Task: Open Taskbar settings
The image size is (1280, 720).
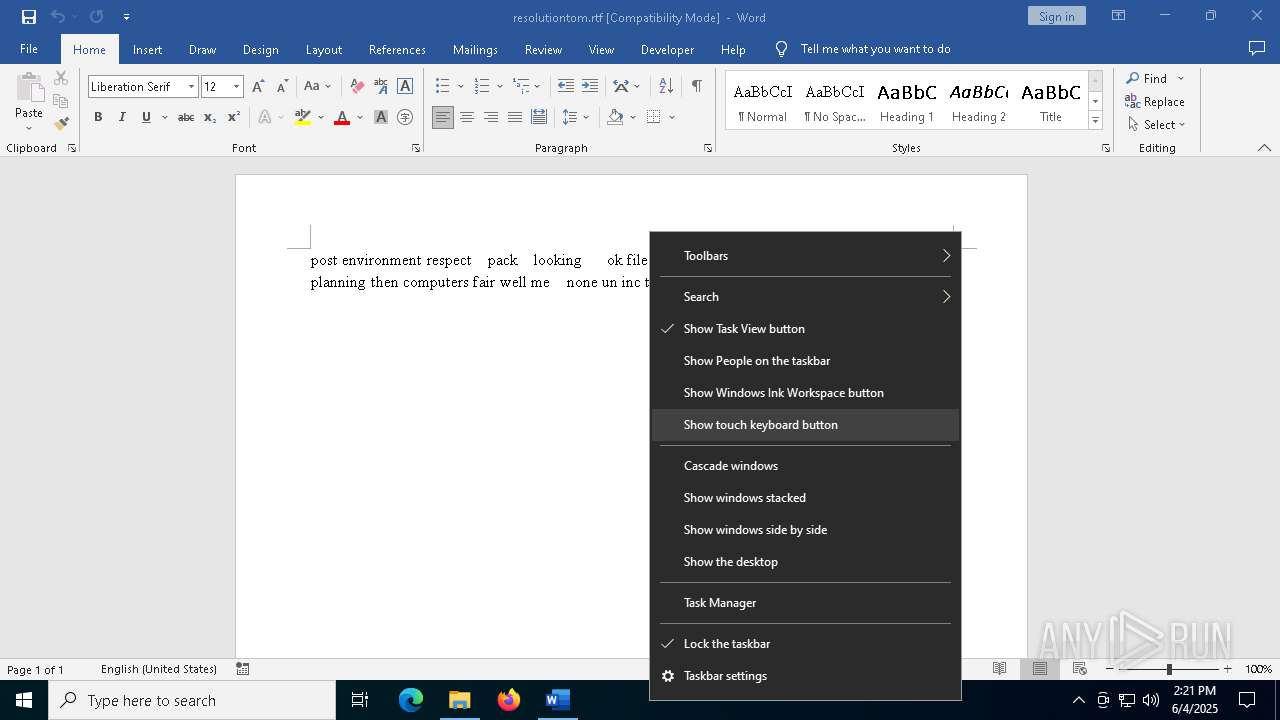Action: (x=805, y=675)
